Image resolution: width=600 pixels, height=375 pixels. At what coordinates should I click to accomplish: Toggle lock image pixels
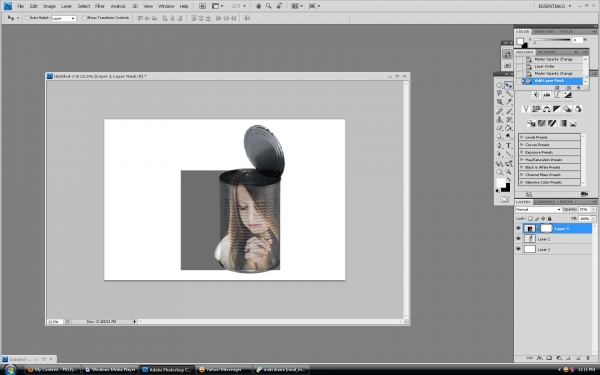(537, 218)
